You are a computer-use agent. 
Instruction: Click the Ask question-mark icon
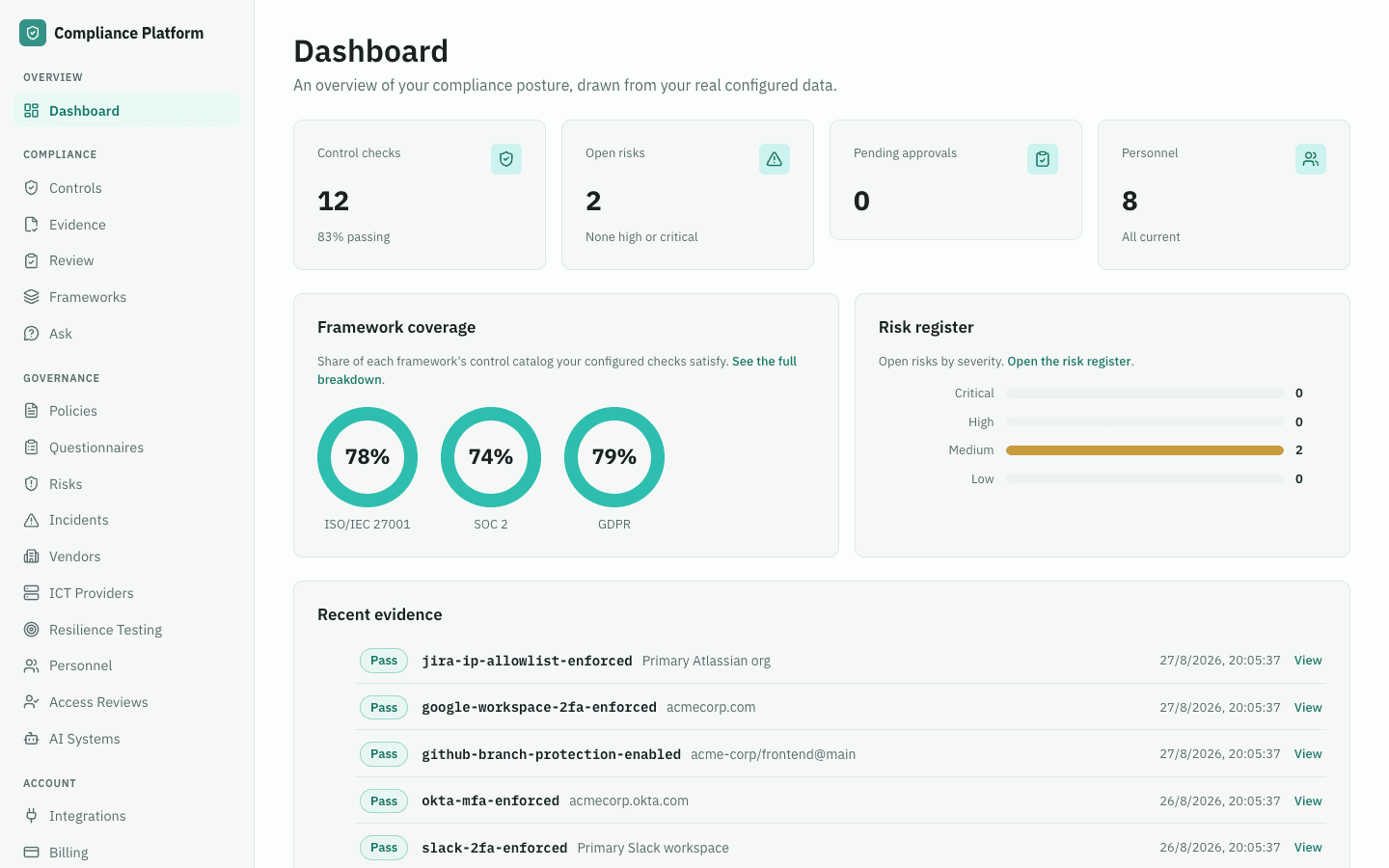[x=32, y=334]
